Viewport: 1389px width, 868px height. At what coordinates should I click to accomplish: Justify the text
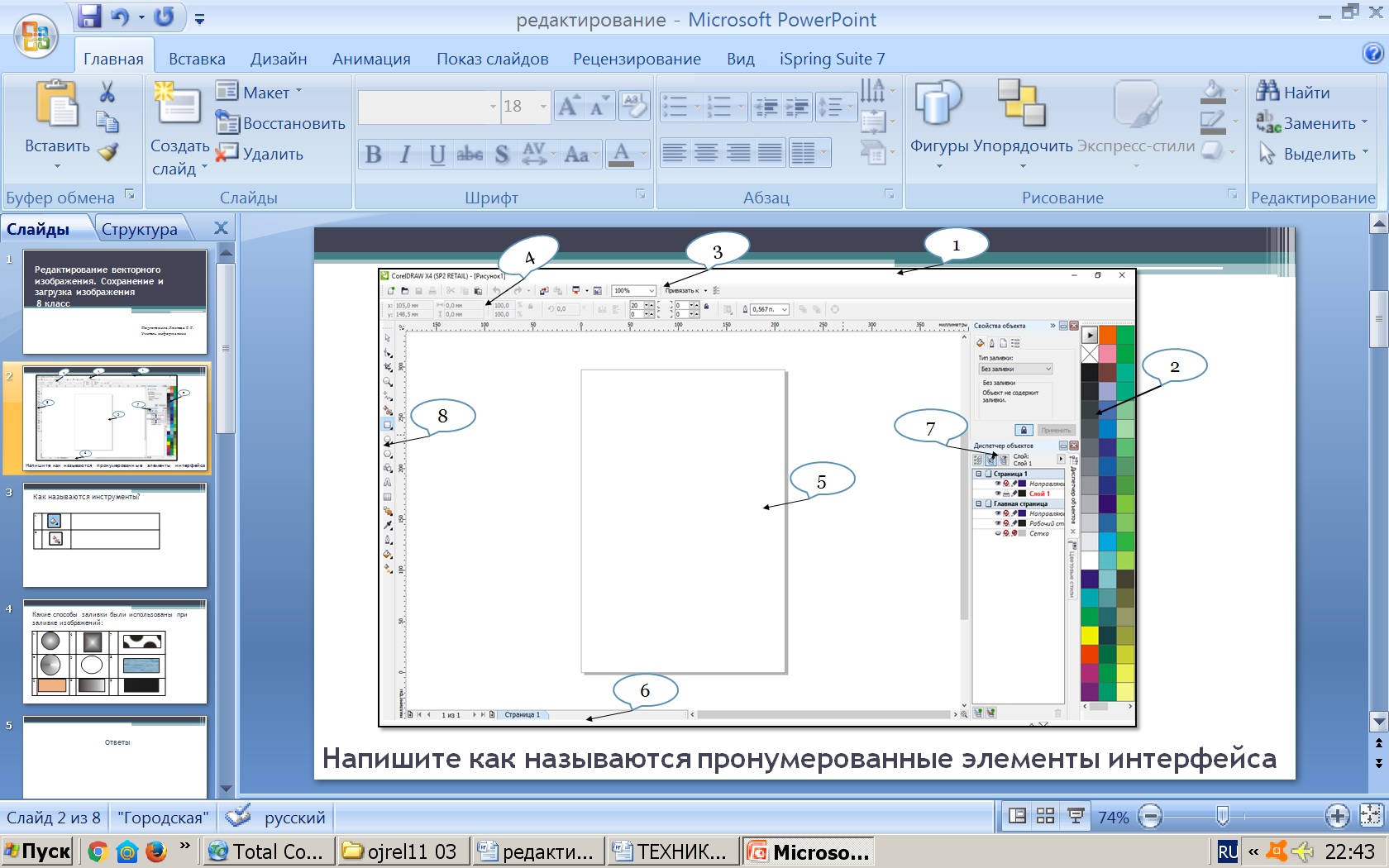[x=770, y=153]
